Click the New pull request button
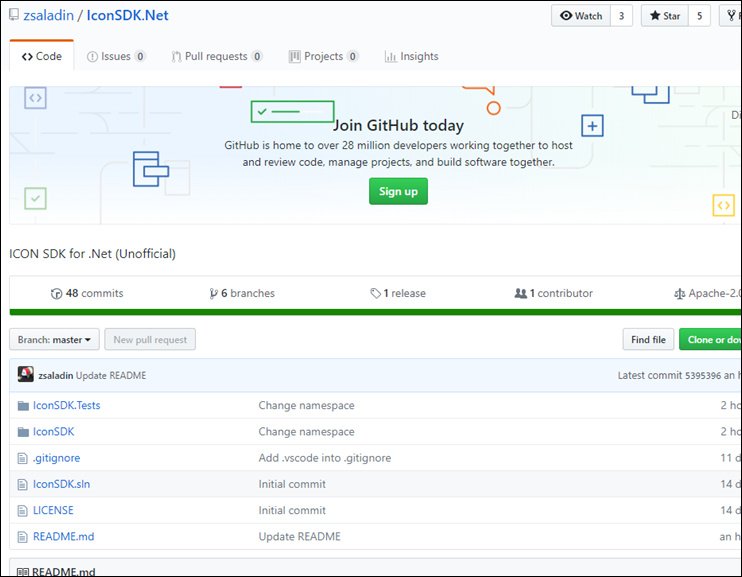Viewport: 742px width, 577px height. coord(150,339)
